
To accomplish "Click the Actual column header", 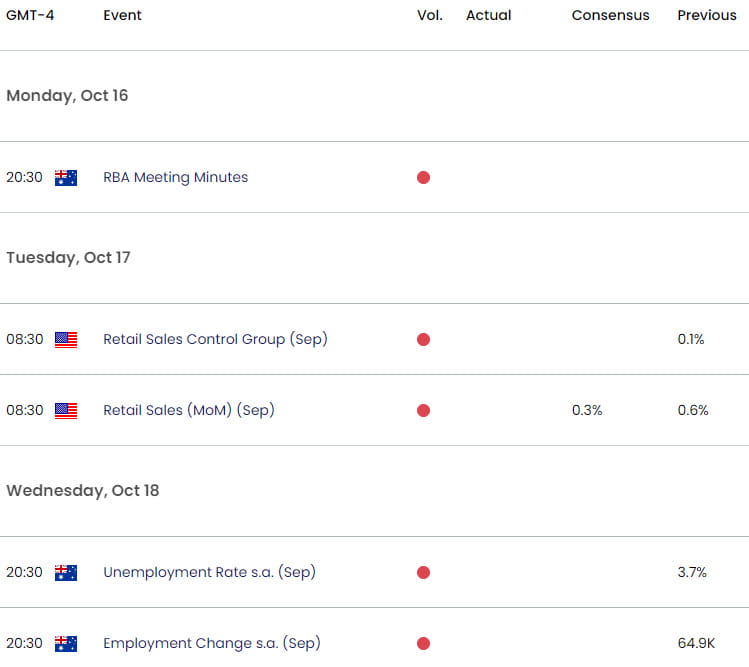I will [x=489, y=15].
